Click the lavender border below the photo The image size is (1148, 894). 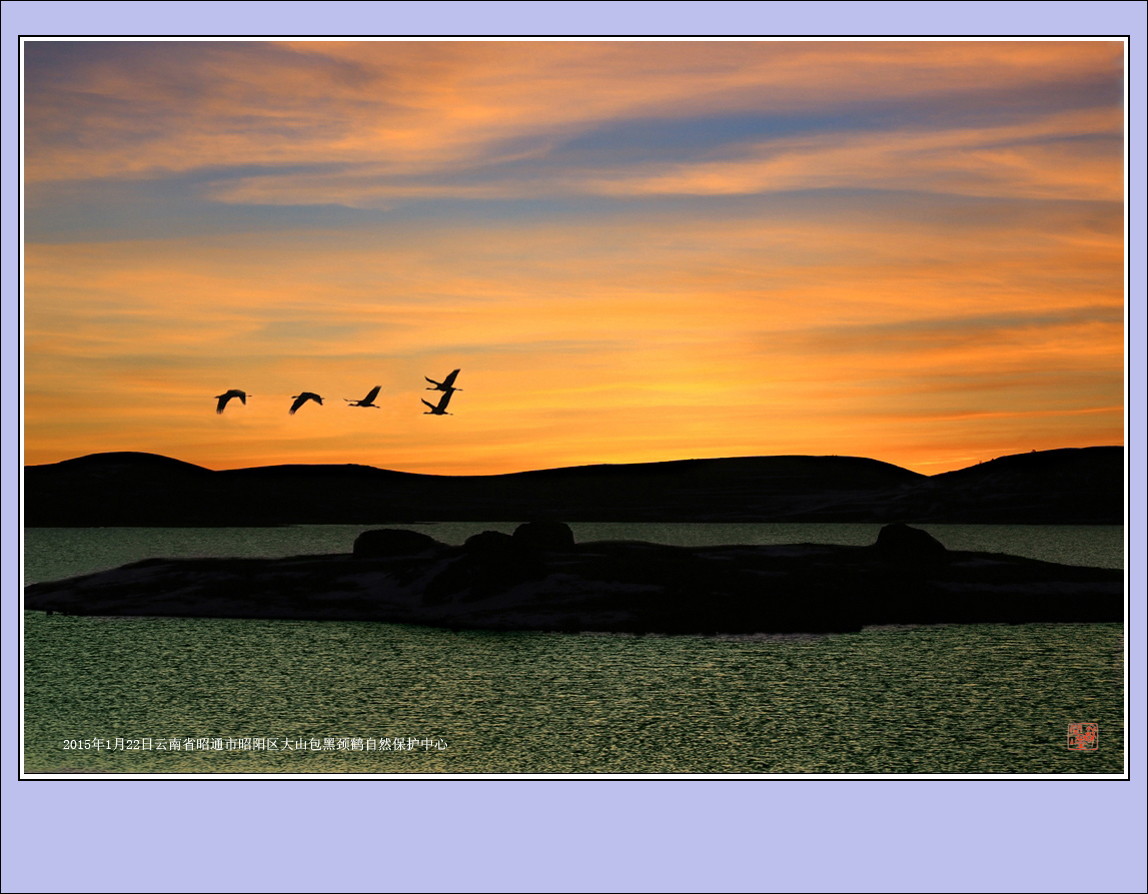pyautogui.click(x=574, y=835)
